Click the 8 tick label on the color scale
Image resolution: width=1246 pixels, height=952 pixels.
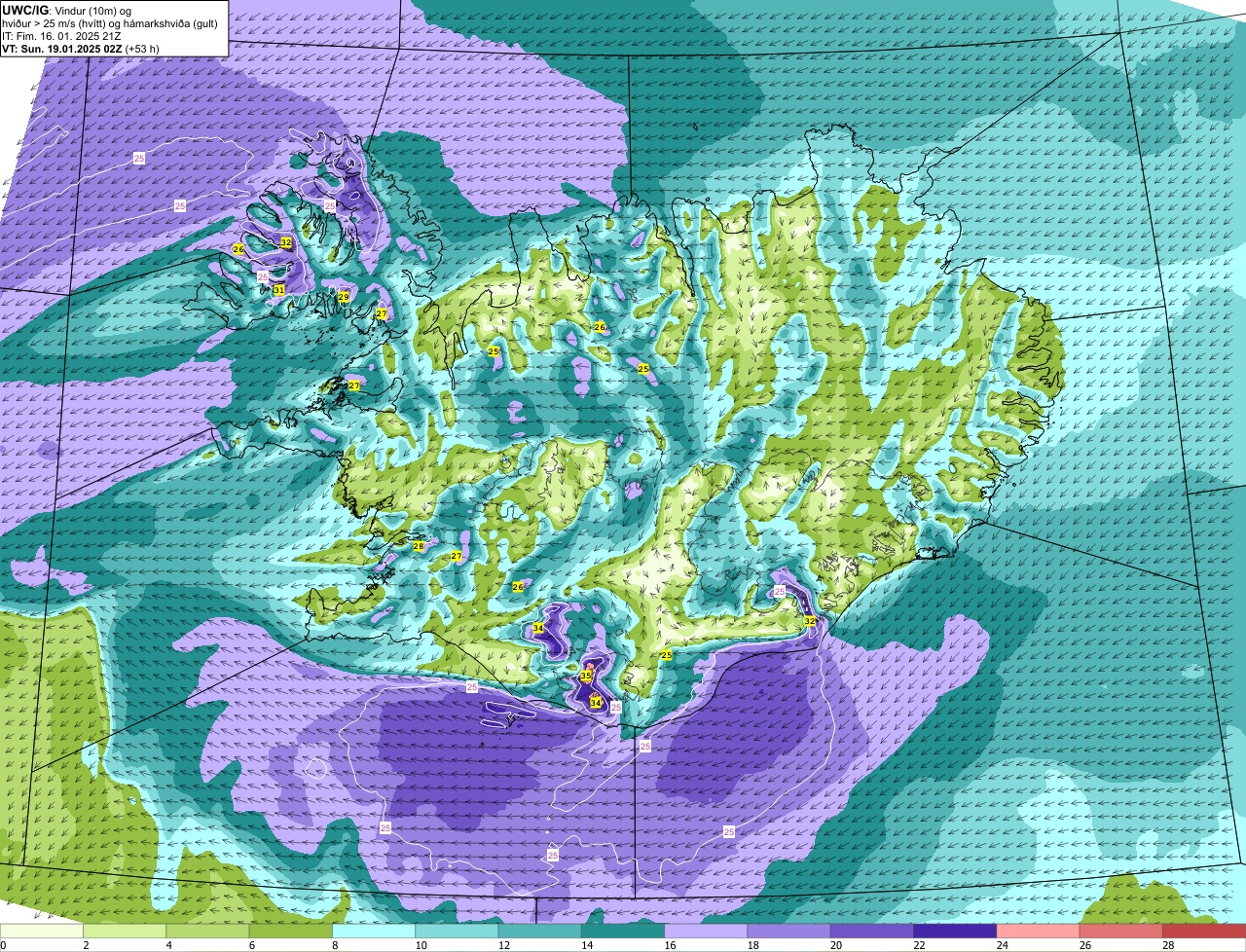pos(333,945)
